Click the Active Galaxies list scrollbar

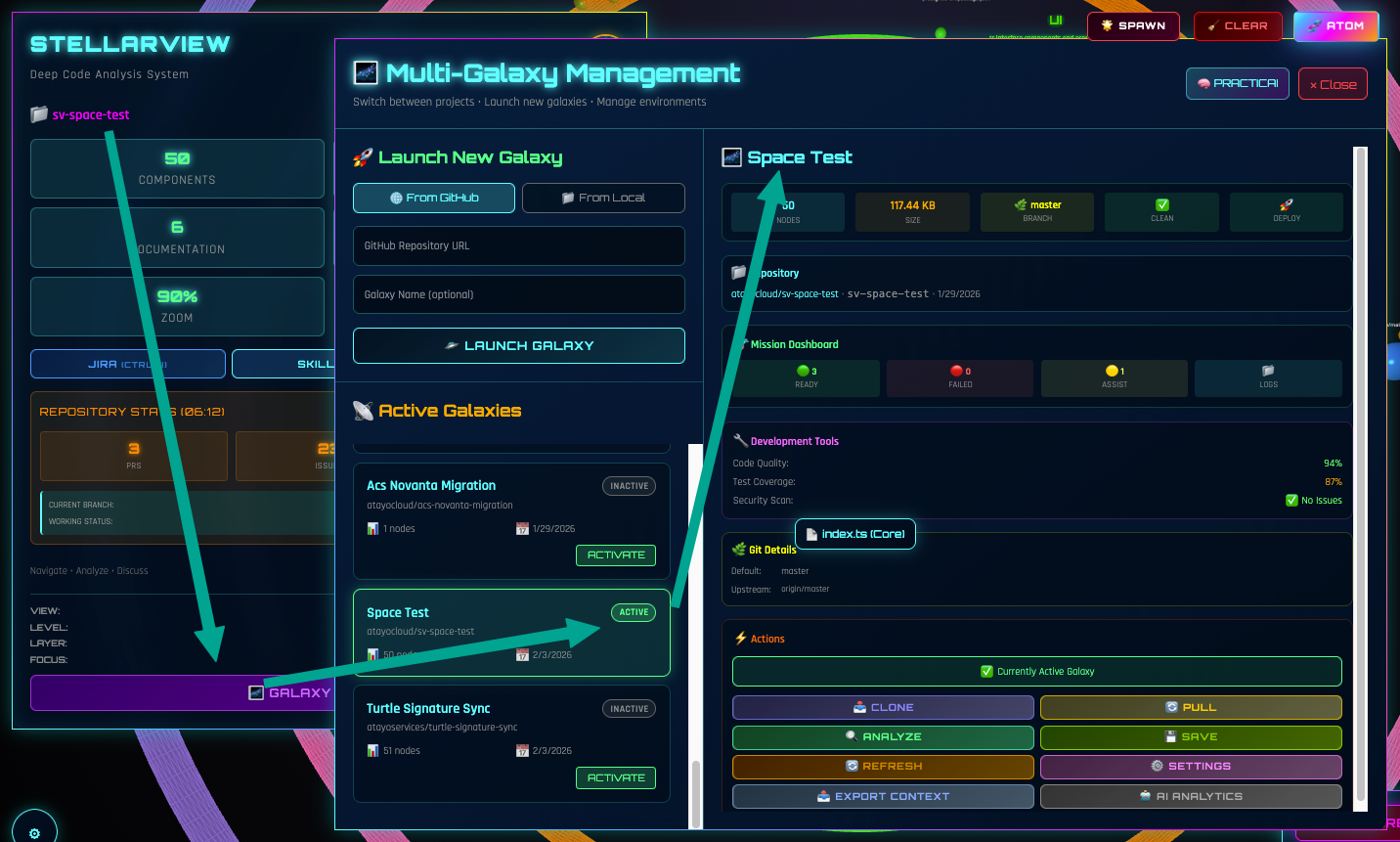(696, 636)
